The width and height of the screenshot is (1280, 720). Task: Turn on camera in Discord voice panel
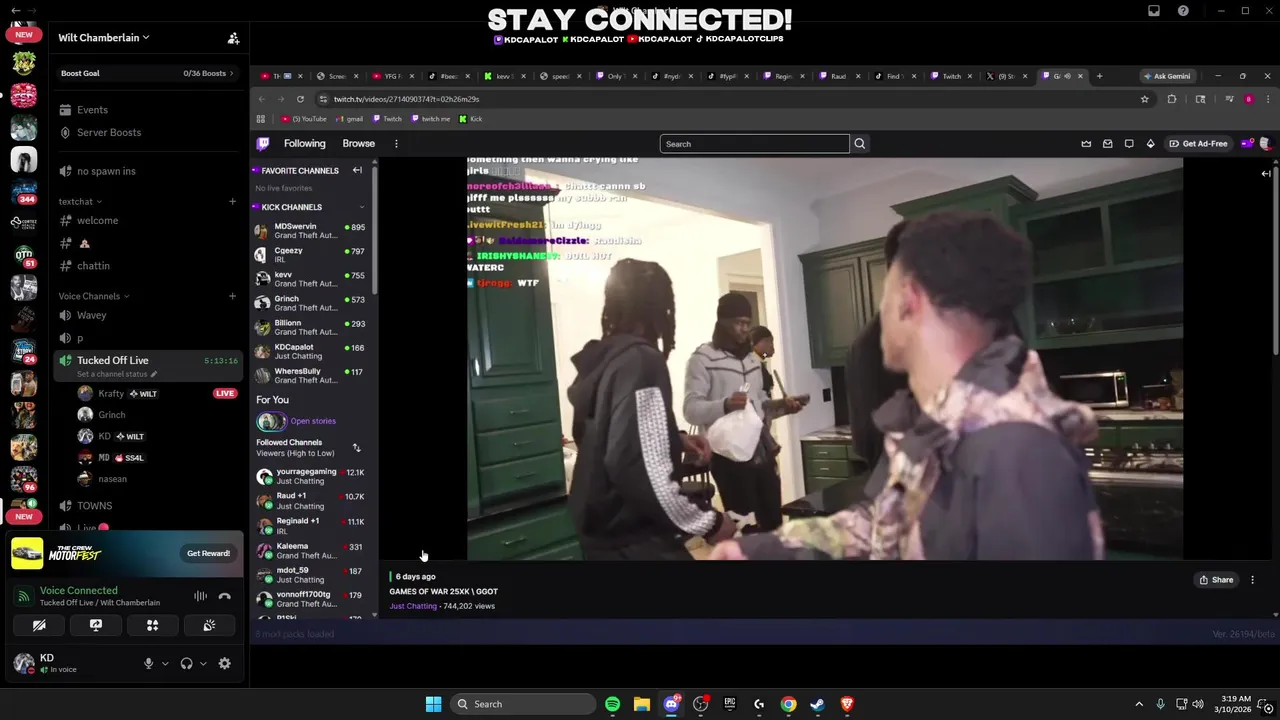click(39, 625)
